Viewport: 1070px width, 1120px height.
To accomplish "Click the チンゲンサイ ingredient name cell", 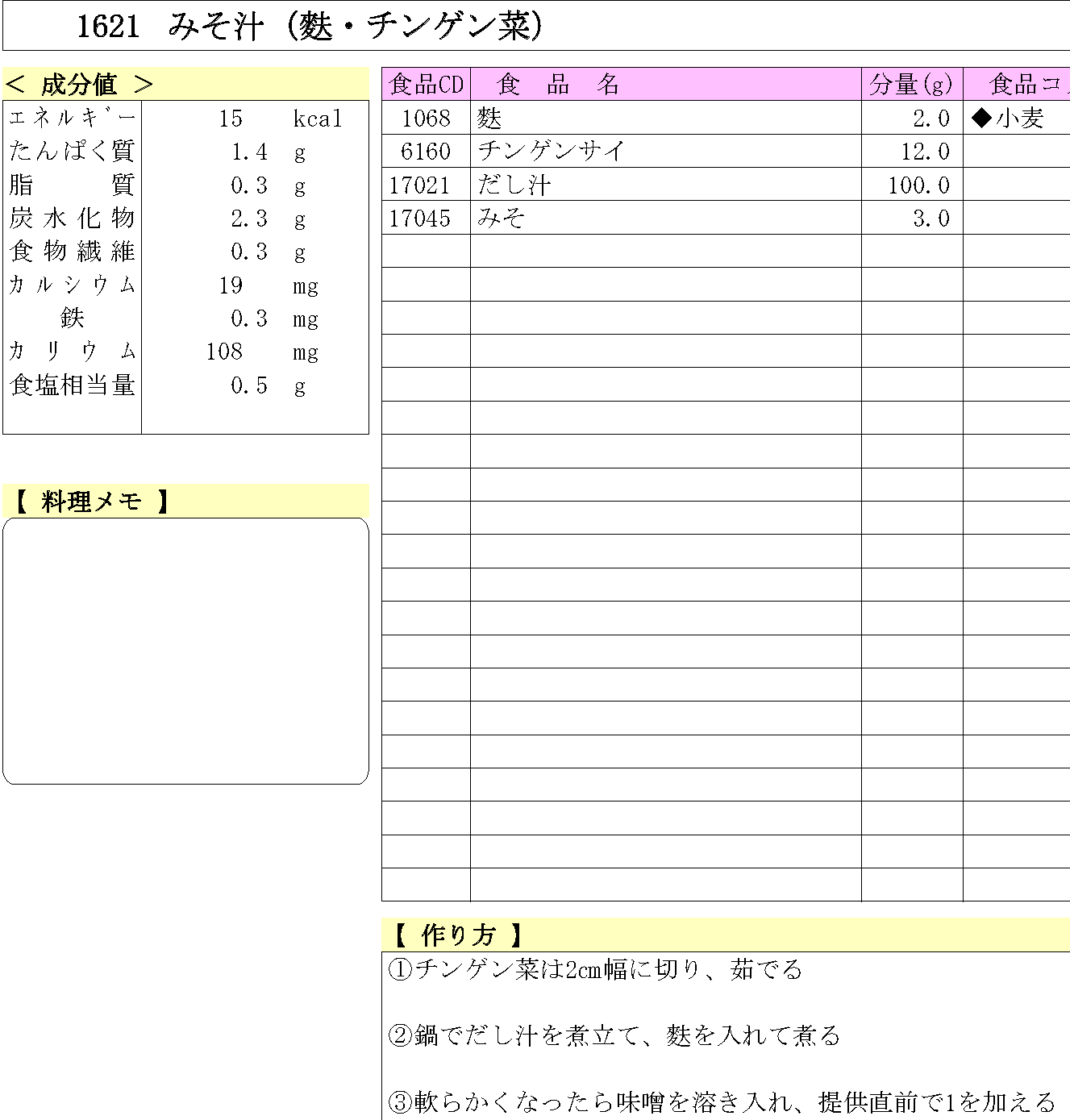I will pyautogui.click(x=552, y=152).
